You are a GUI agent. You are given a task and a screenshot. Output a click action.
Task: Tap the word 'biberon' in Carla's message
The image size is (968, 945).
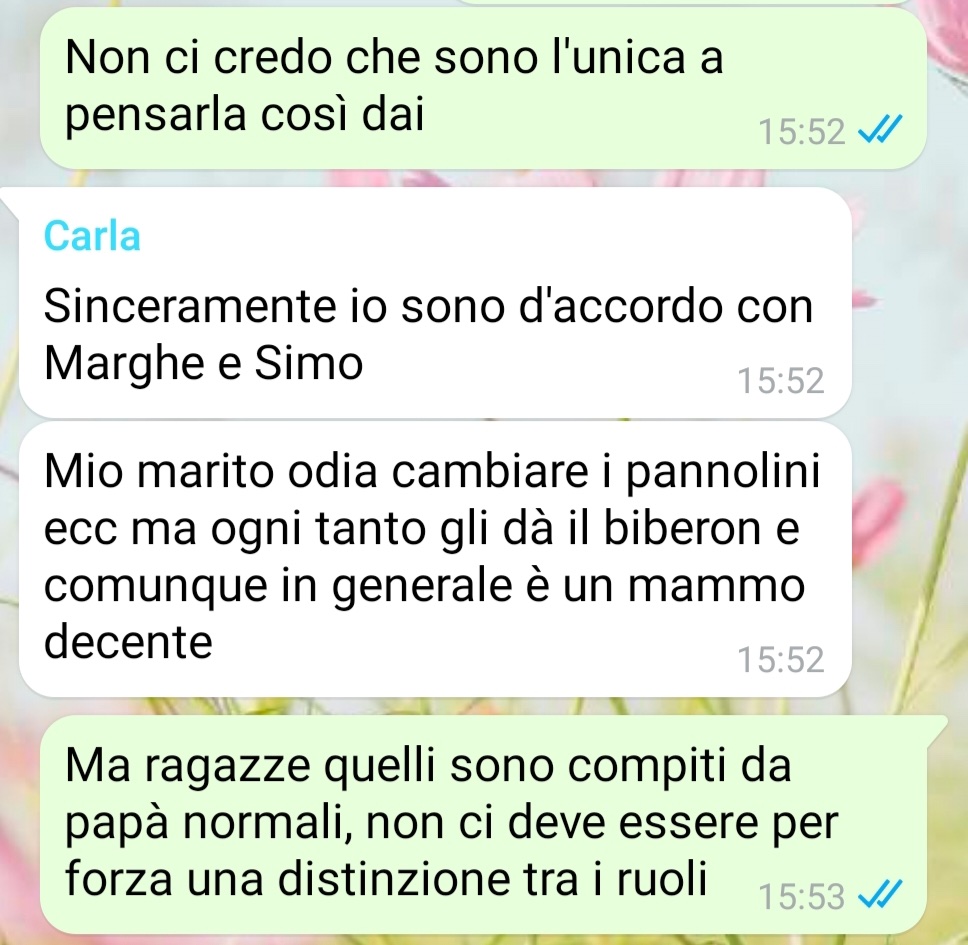[682, 528]
